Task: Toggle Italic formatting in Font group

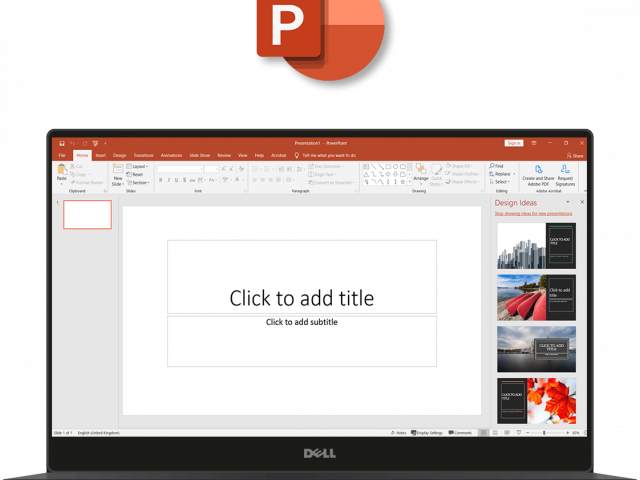Action: click(170, 180)
